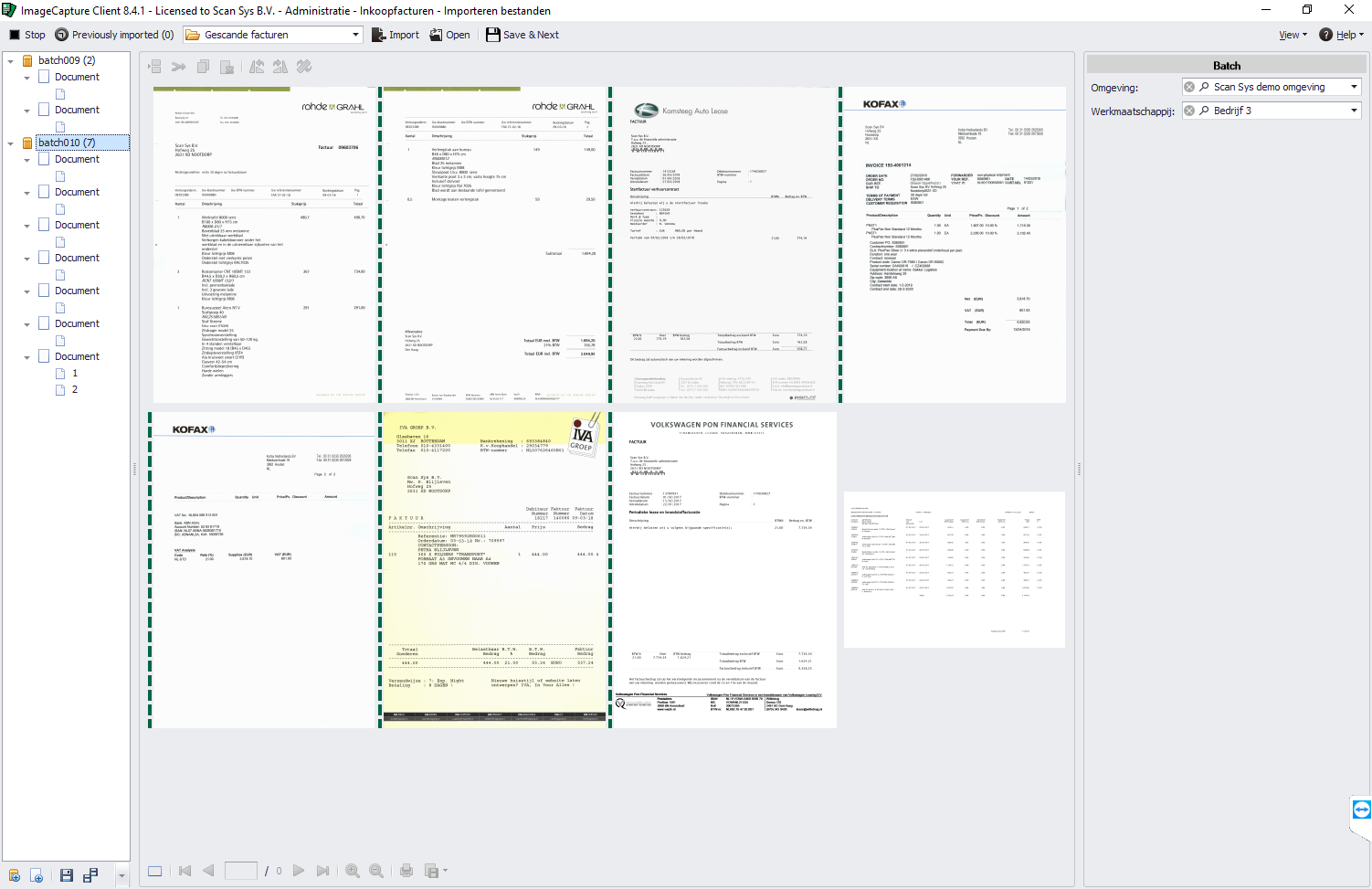This screenshot has height=889, width=1372.
Task: Stop the running import process
Action: pyautogui.click(x=26, y=35)
